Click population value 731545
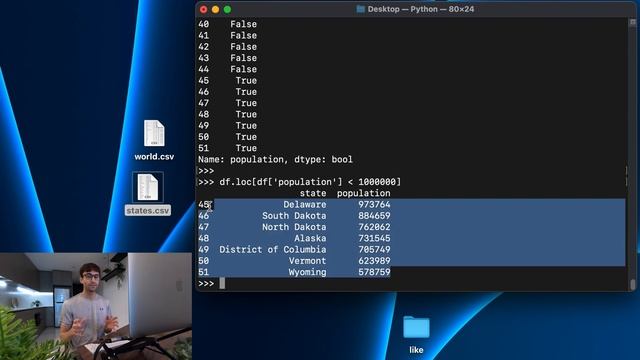The width and height of the screenshot is (640, 360). point(374,238)
